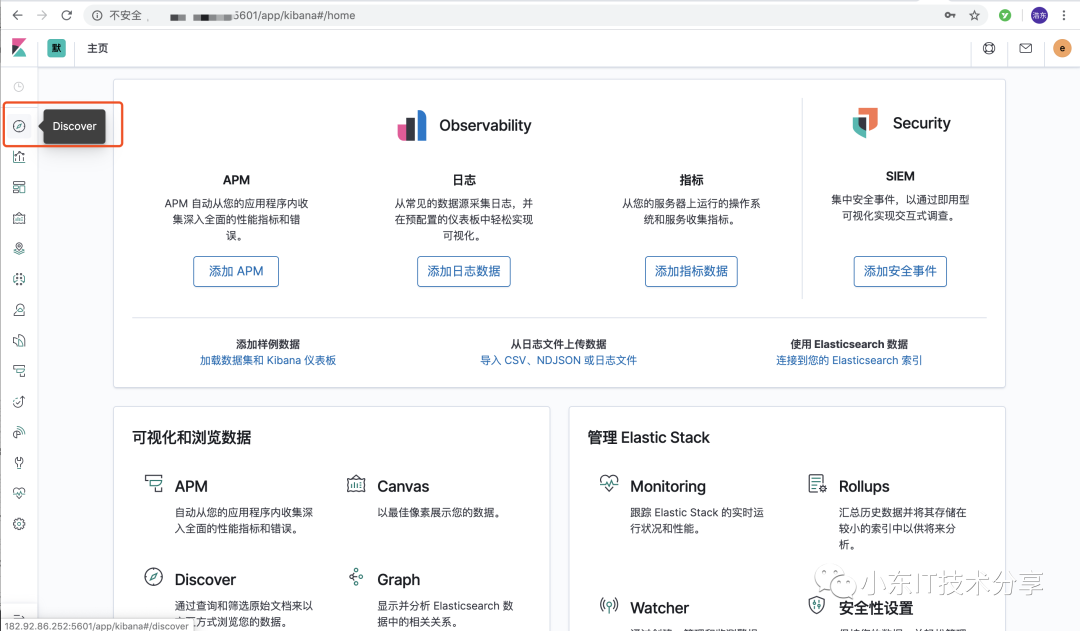Image resolution: width=1080 pixels, height=631 pixels.
Task: Click the 添加指标数据 button
Action: 691,271
